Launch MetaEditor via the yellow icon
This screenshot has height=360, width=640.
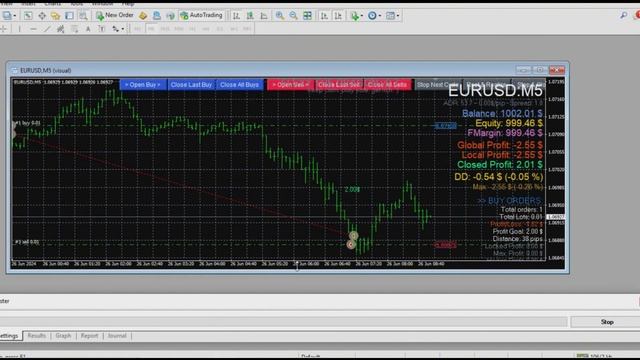point(143,16)
